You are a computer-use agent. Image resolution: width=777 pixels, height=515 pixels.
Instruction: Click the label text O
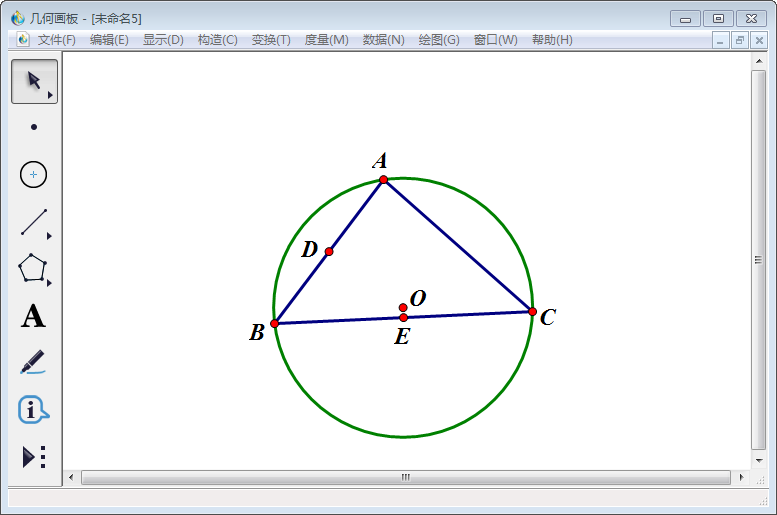[418, 298]
